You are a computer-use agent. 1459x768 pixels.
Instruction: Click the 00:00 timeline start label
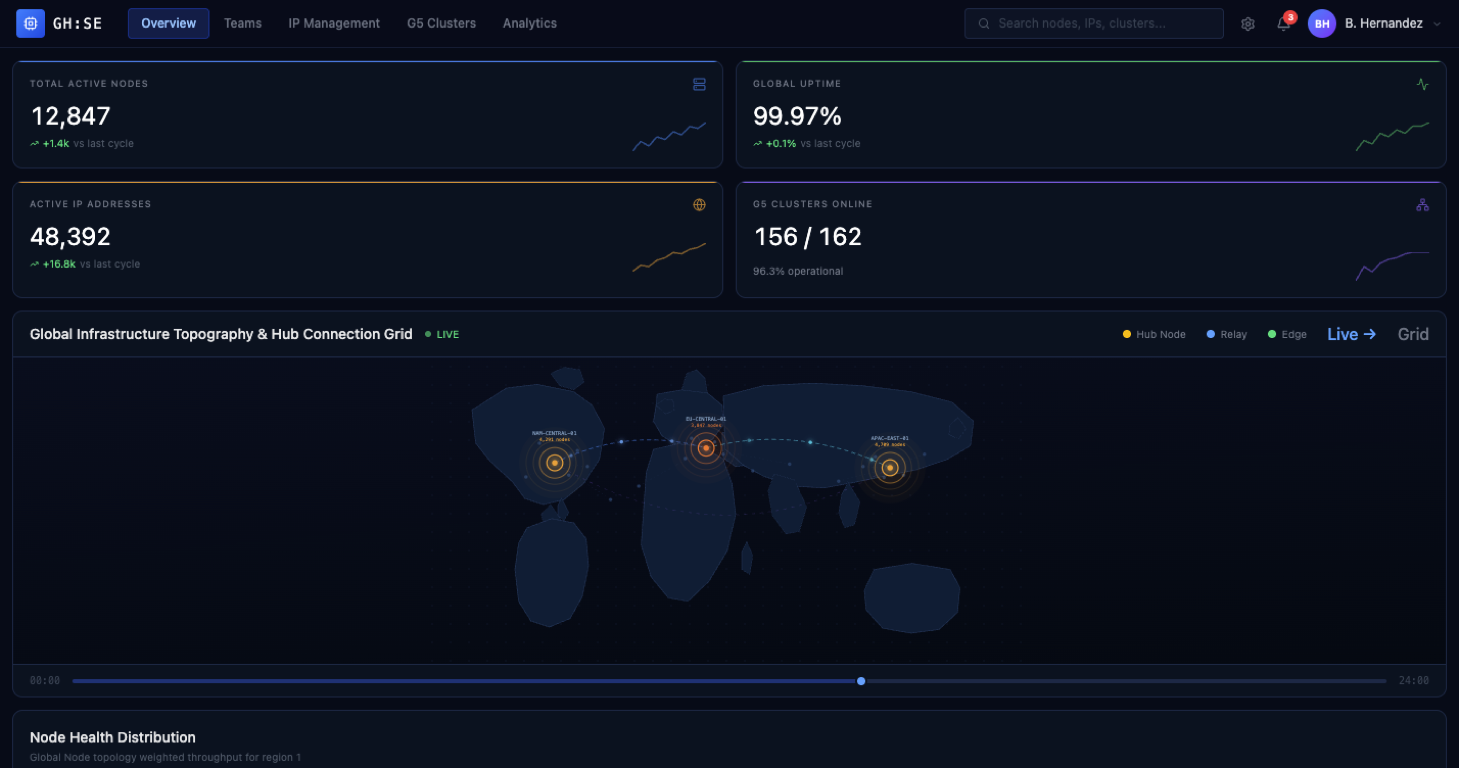(45, 681)
